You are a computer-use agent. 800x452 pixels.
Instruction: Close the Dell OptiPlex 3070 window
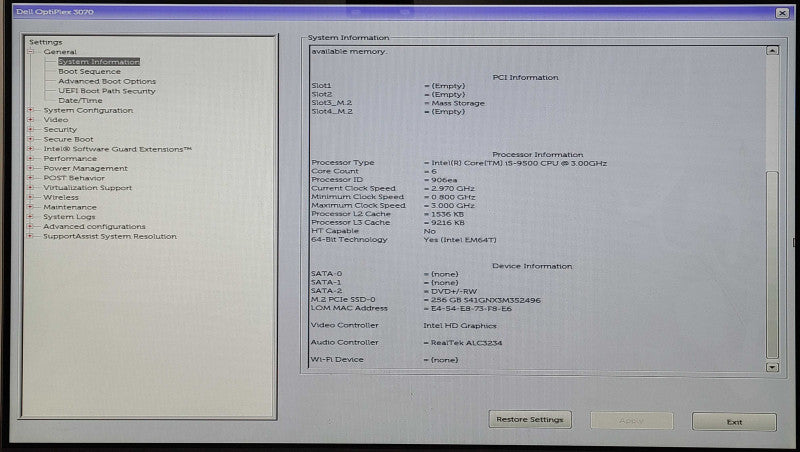[x=782, y=13]
